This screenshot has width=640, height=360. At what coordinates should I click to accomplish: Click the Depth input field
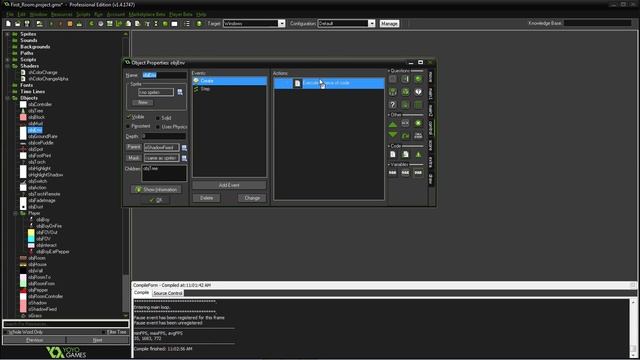click(x=164, y=136)
